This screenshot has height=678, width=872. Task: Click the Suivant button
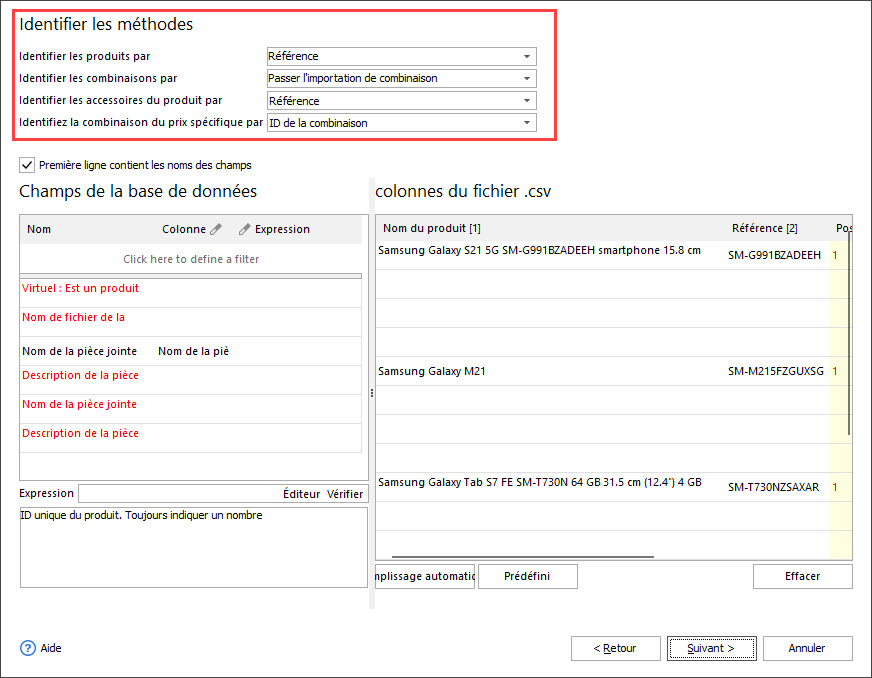click(711, 648)
